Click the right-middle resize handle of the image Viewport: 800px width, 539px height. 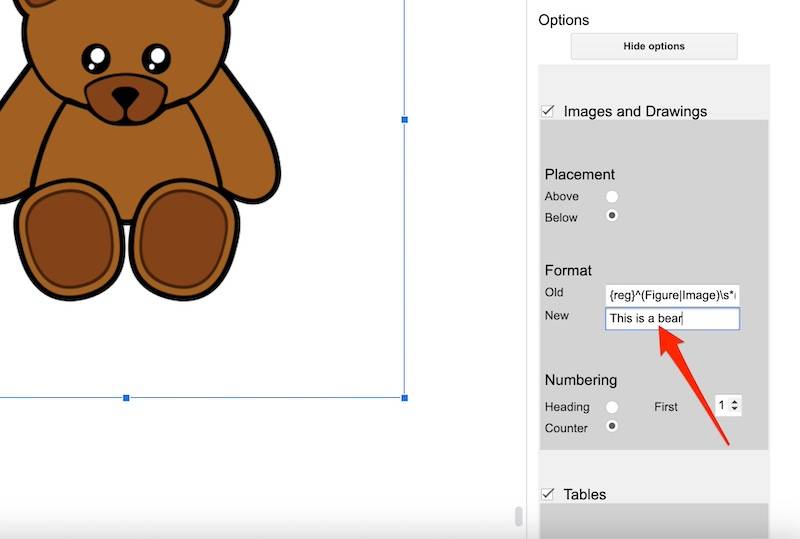pyautogui.click(x=405, y=119)
